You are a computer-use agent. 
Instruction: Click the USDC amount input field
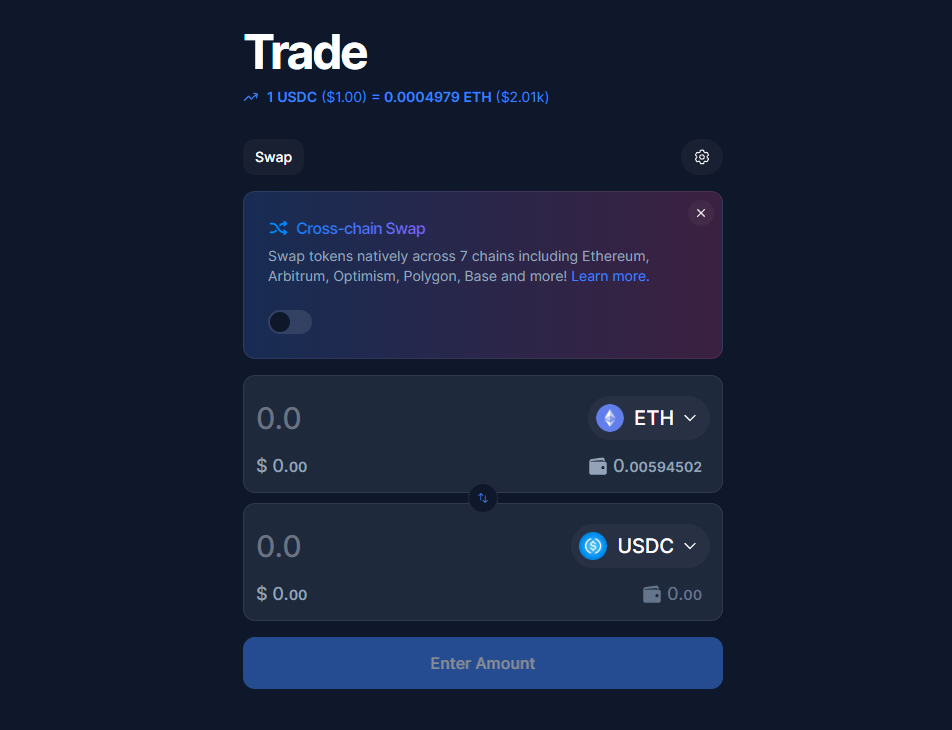click(x=407, y=546)
